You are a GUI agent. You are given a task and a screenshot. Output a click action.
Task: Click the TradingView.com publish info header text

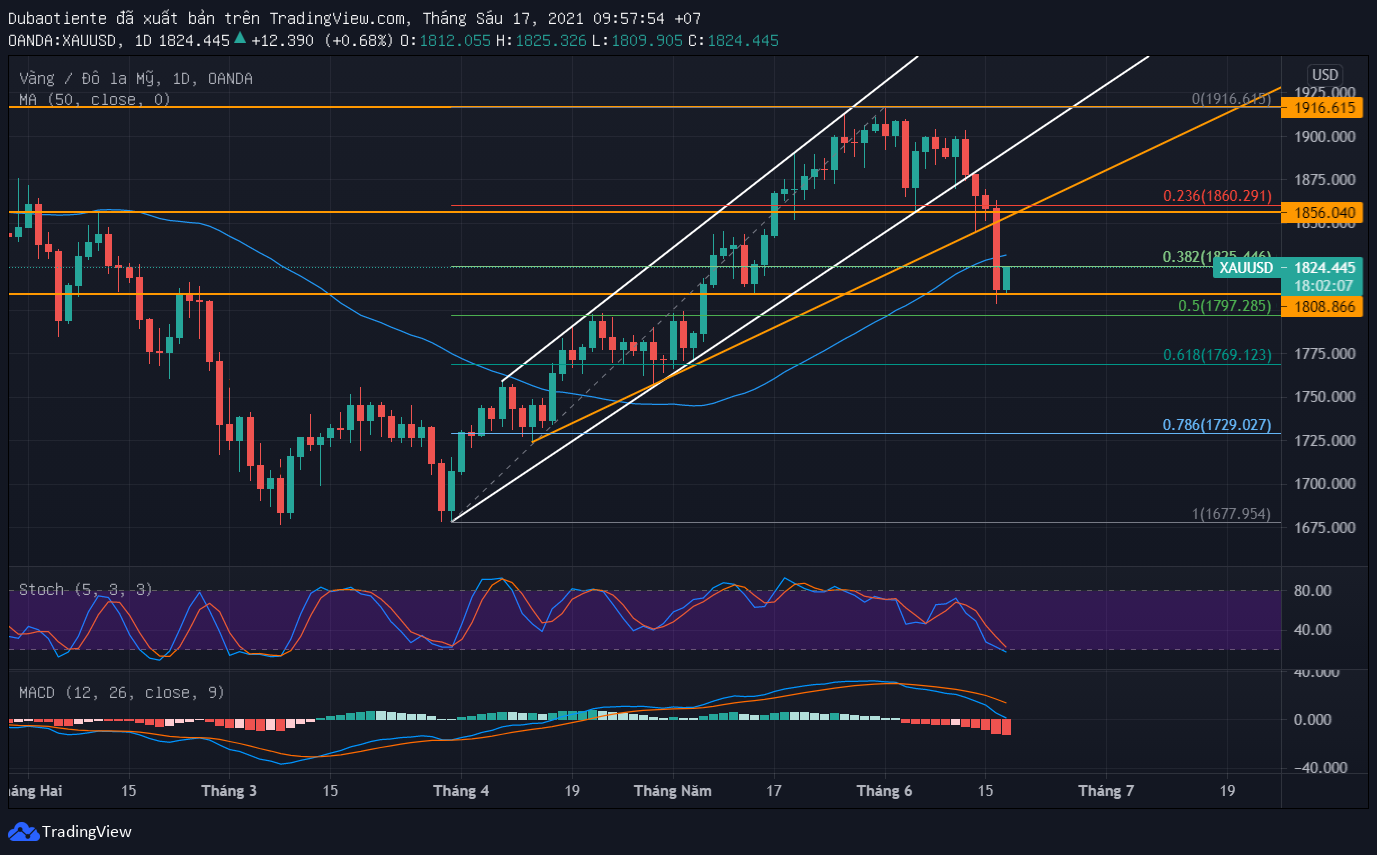tap(355, 19)
